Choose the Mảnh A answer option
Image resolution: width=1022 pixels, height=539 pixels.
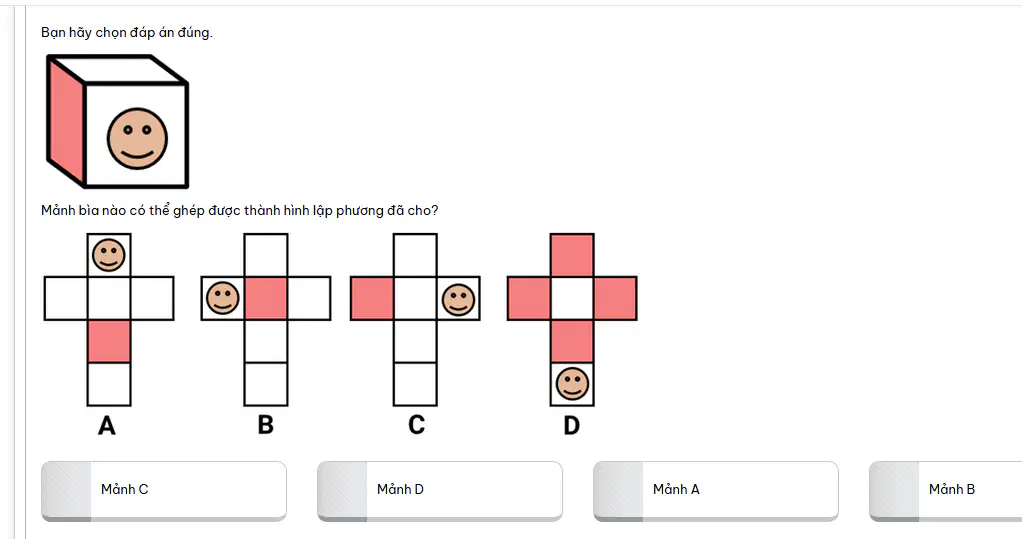pos(716,491)
